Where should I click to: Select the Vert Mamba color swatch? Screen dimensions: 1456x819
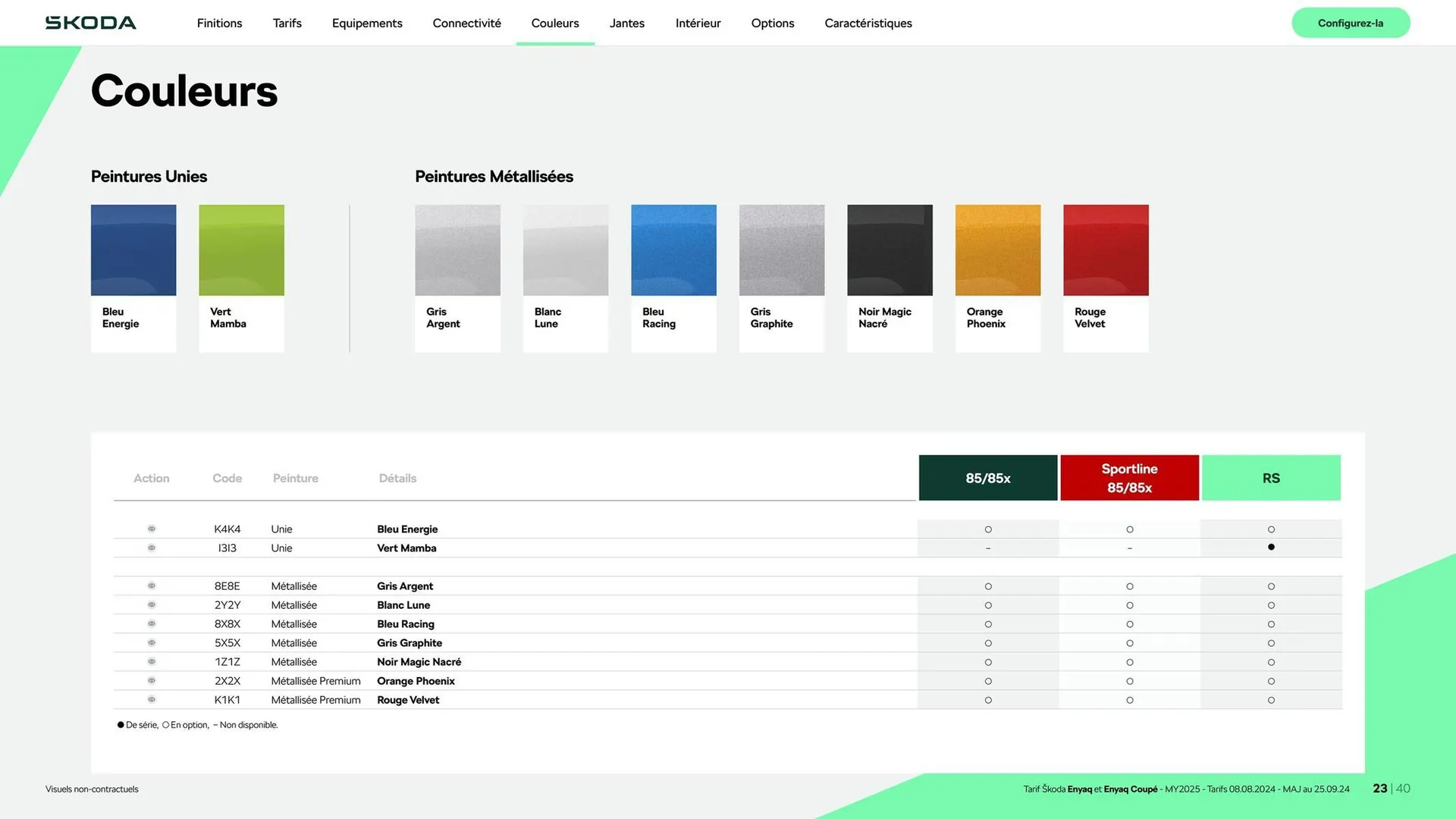pyautogui.click(x=241, y=250)
